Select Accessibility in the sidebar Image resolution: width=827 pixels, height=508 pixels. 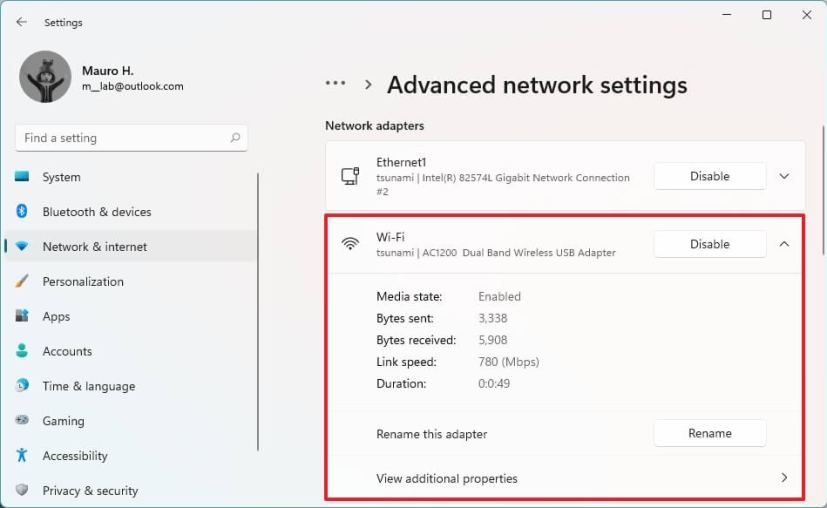click(x=75, y=456)
